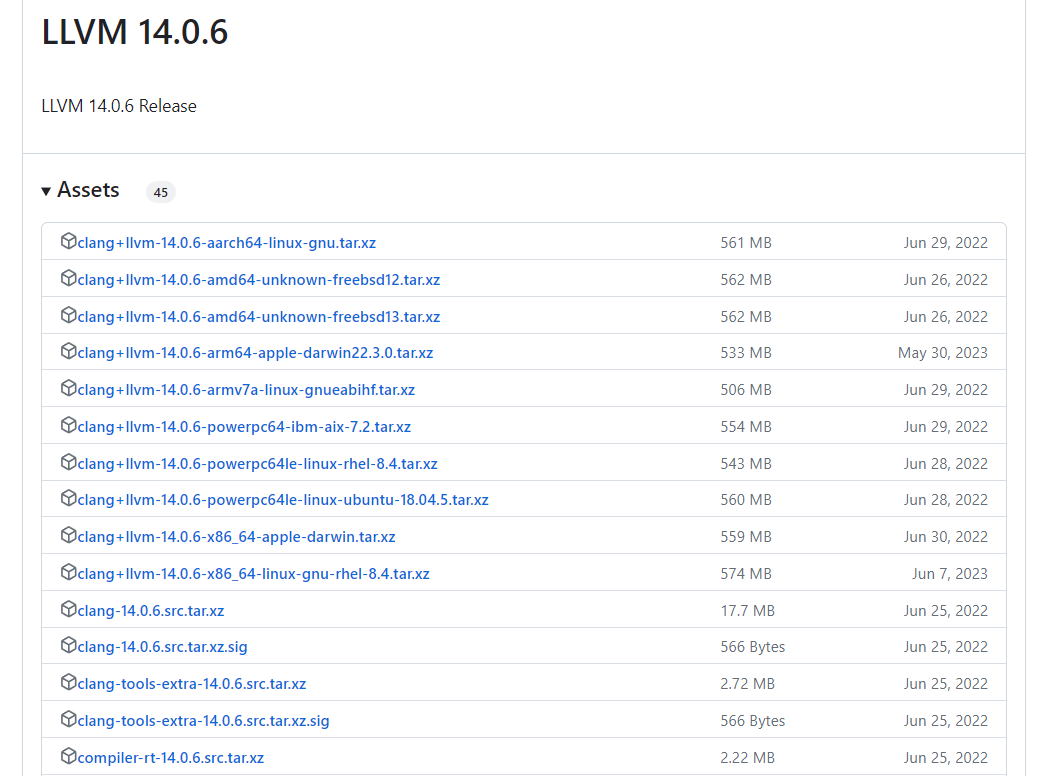Click package icon for x86_64-apple-darwin tarball
Viewport: 1056px width, 776px height.
(x=68, y=535)
